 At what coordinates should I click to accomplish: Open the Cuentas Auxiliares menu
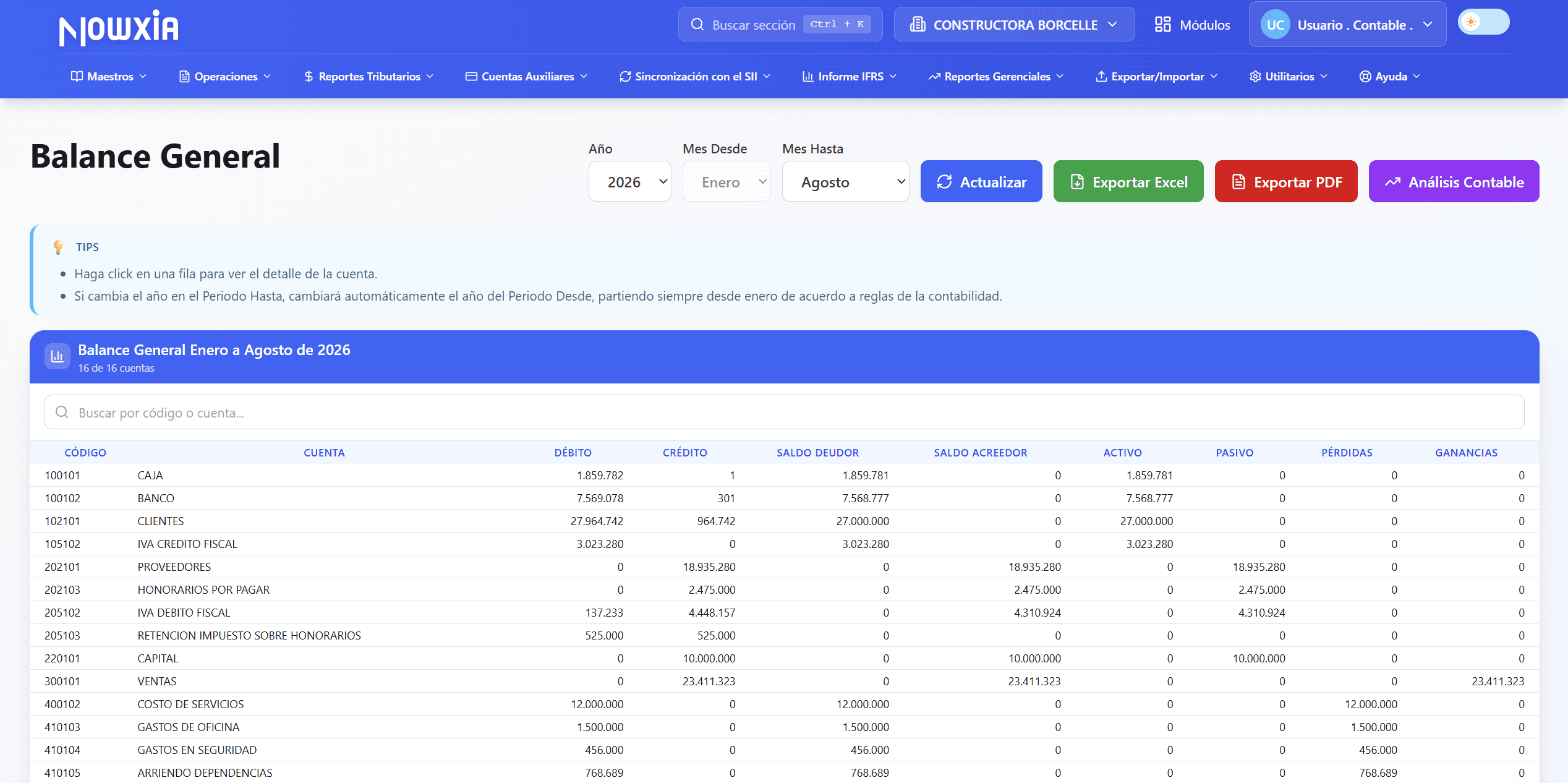(x=526, y=76)
